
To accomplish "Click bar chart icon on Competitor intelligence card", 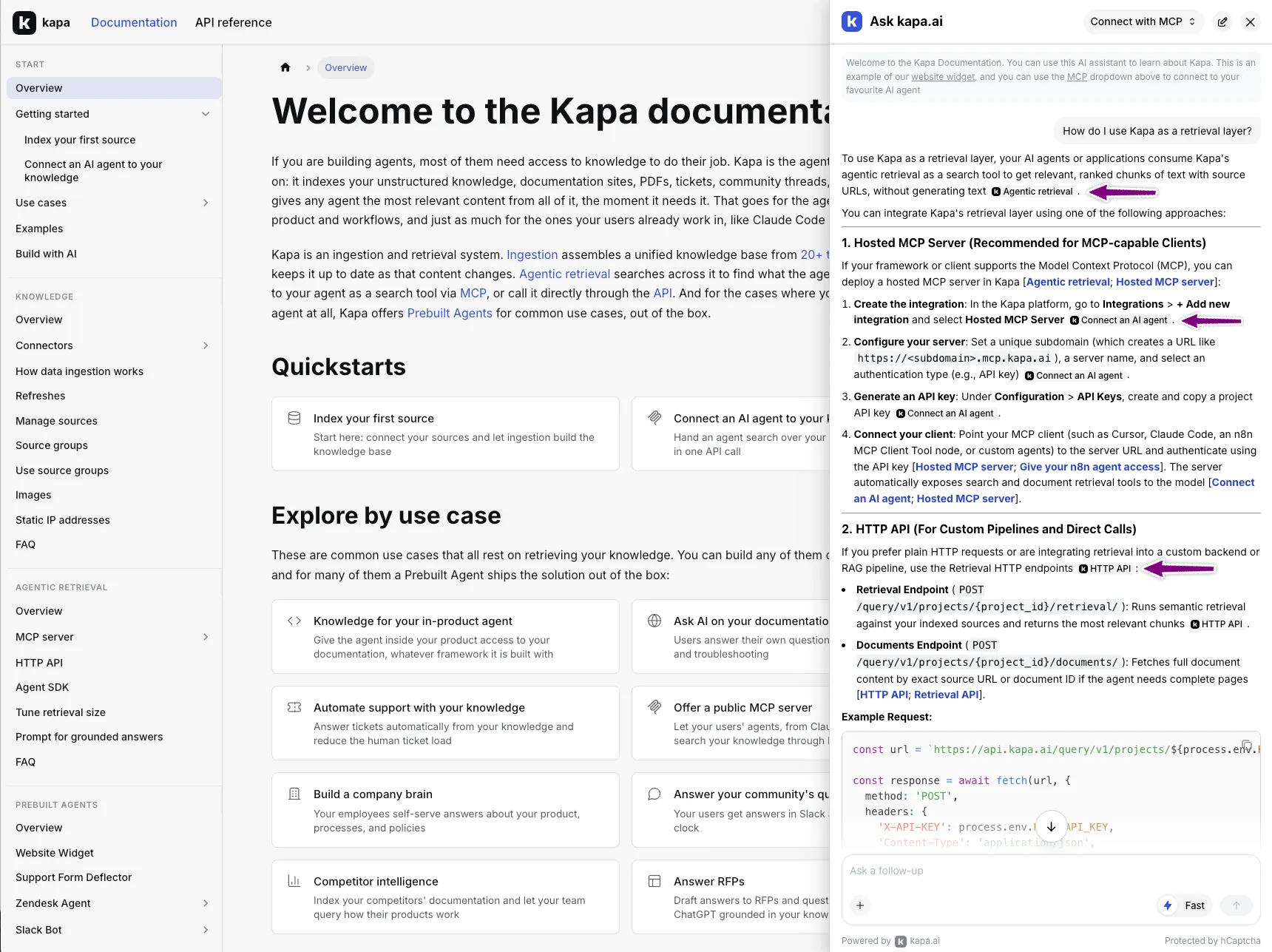I will [x=294, y=881].
